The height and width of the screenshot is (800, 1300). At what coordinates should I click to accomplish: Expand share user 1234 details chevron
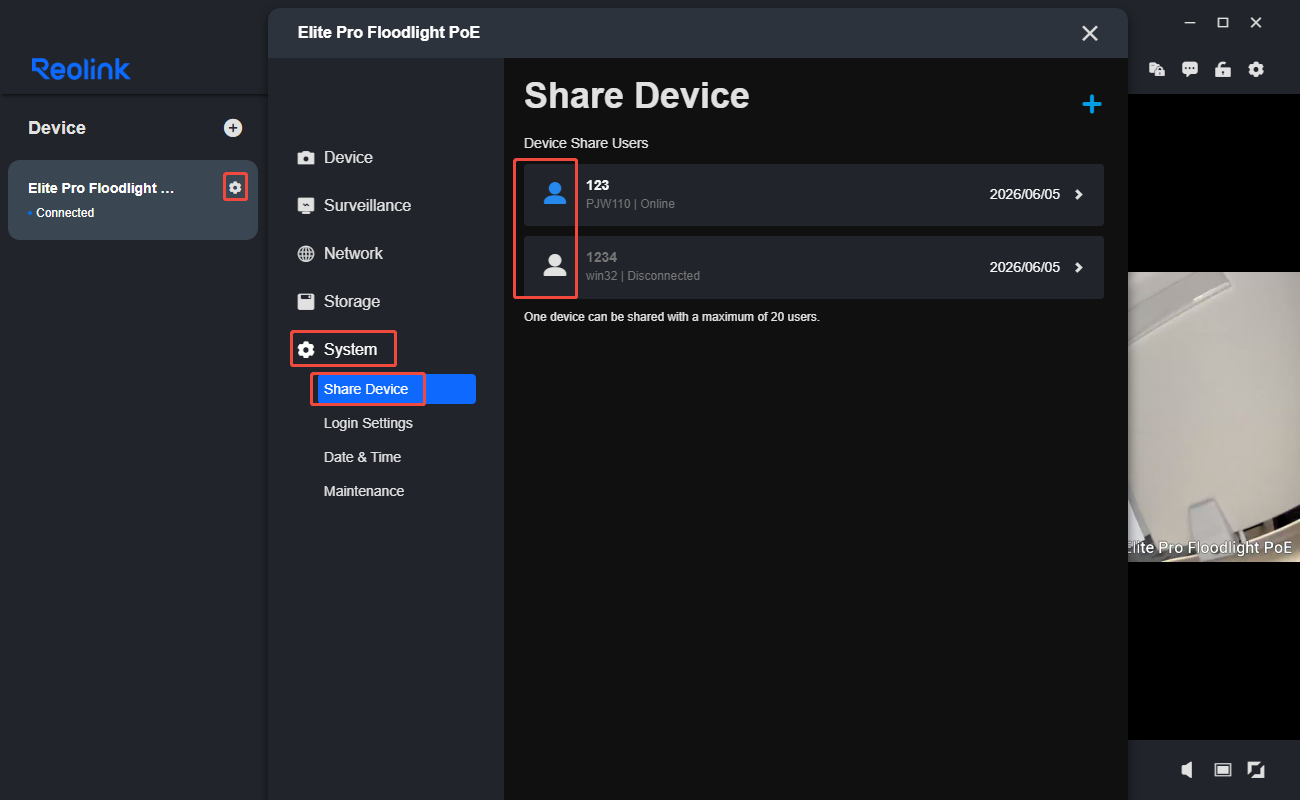[x=1078, y=267]
